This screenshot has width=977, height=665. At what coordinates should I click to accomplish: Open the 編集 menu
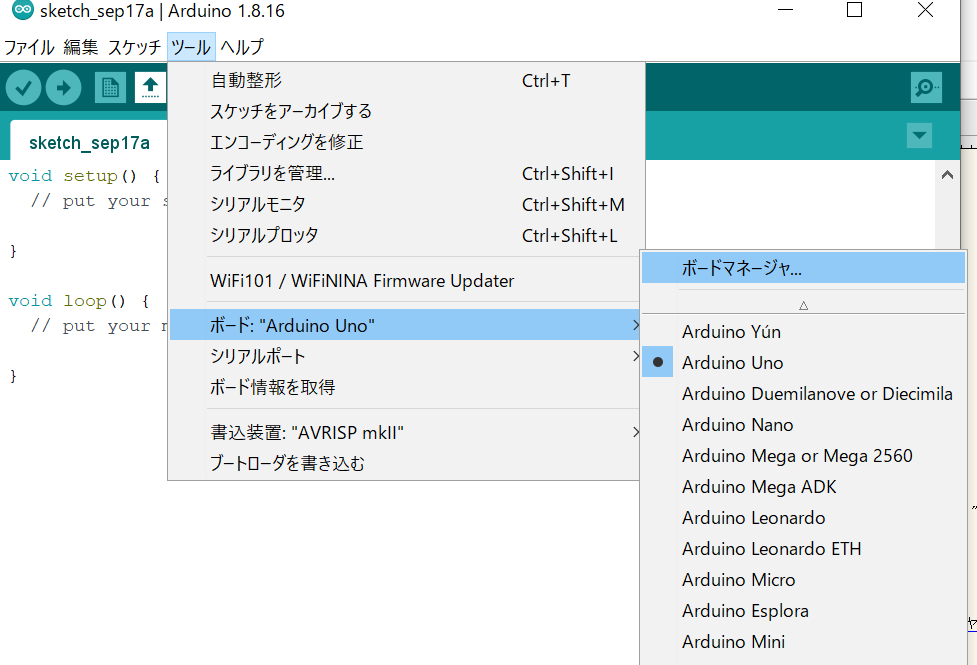click(81, 47)
